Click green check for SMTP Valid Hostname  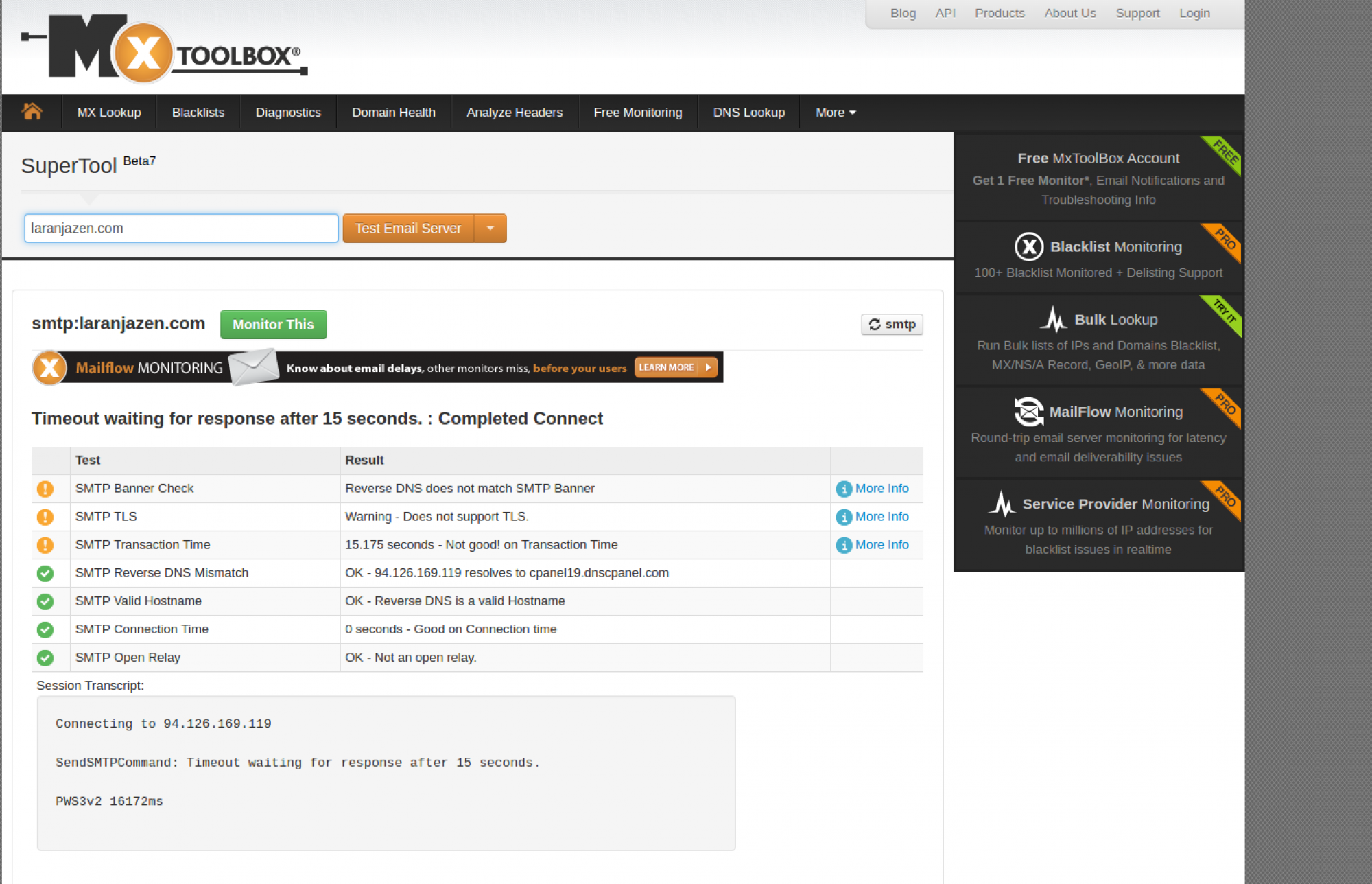point(45,601)
